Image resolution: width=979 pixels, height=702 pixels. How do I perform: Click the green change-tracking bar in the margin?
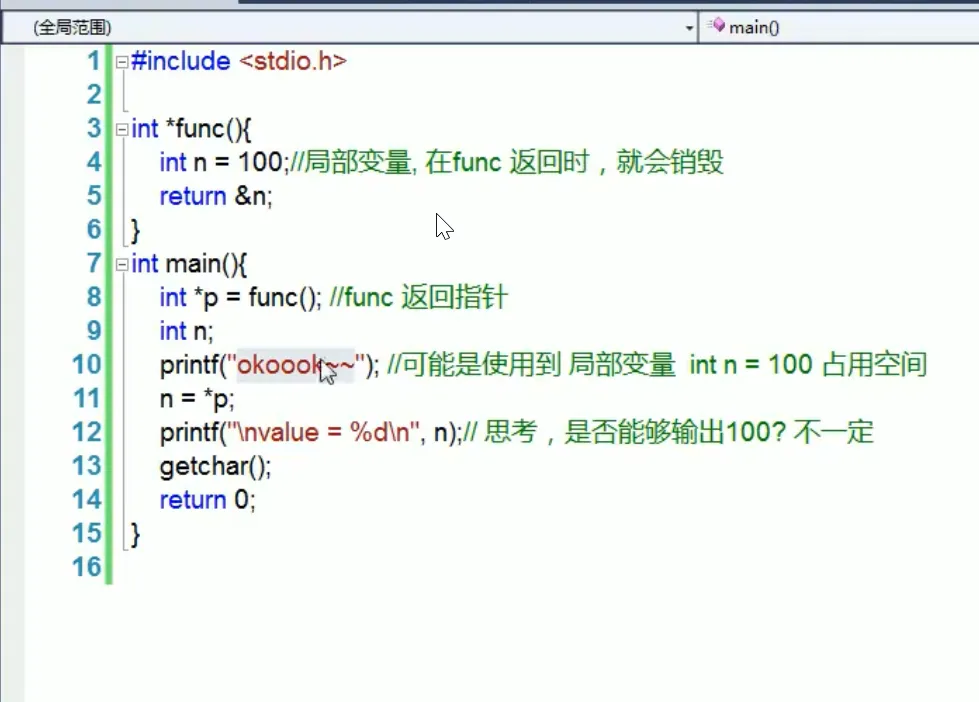(110, 300)
